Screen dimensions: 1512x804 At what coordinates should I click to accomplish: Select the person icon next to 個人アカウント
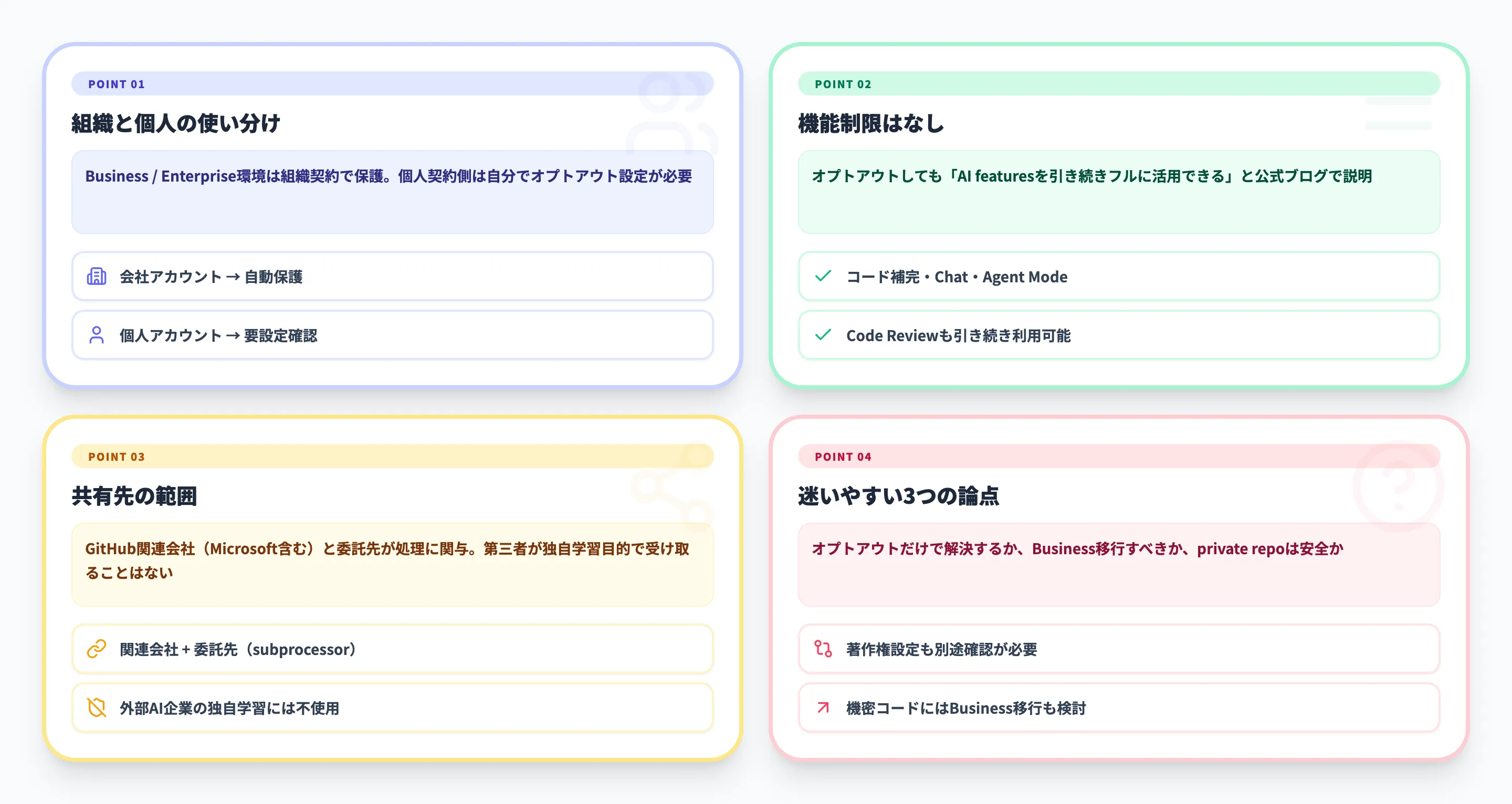tap(97, 335)
